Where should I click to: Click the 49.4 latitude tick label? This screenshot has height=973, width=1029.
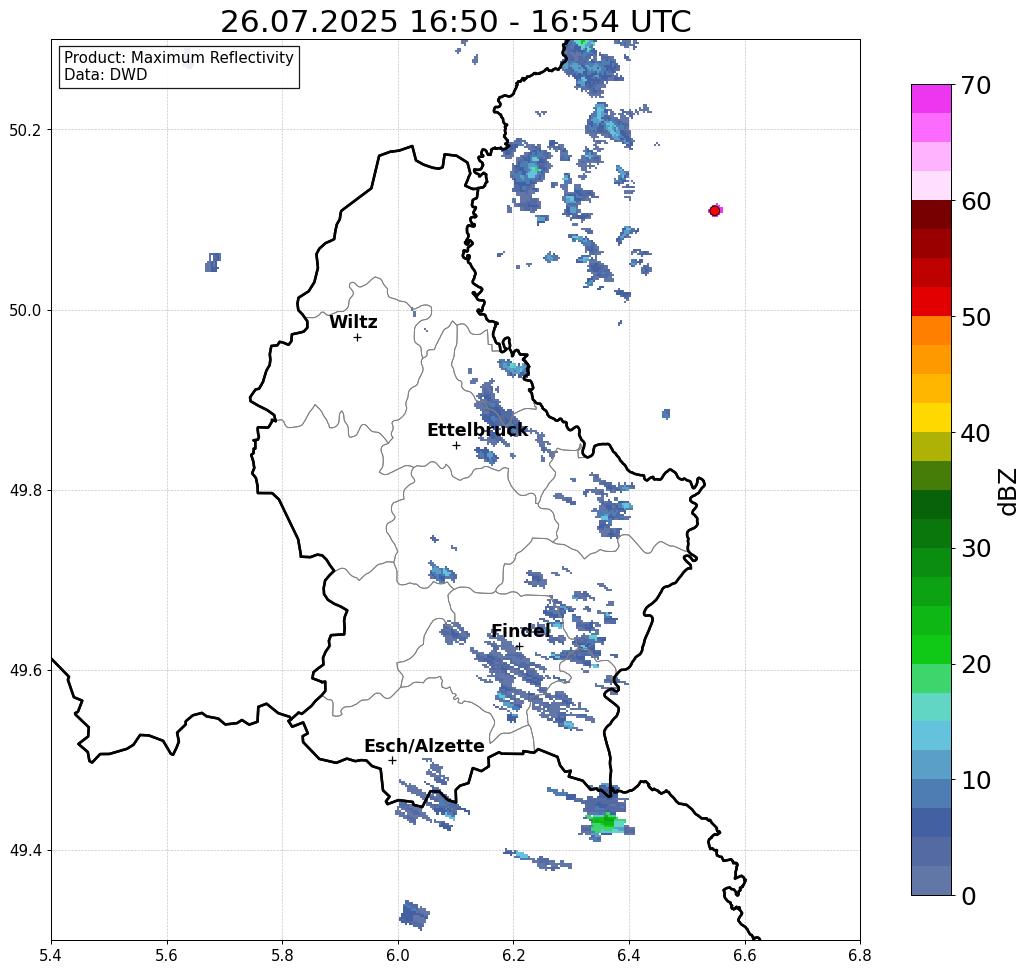25,851
